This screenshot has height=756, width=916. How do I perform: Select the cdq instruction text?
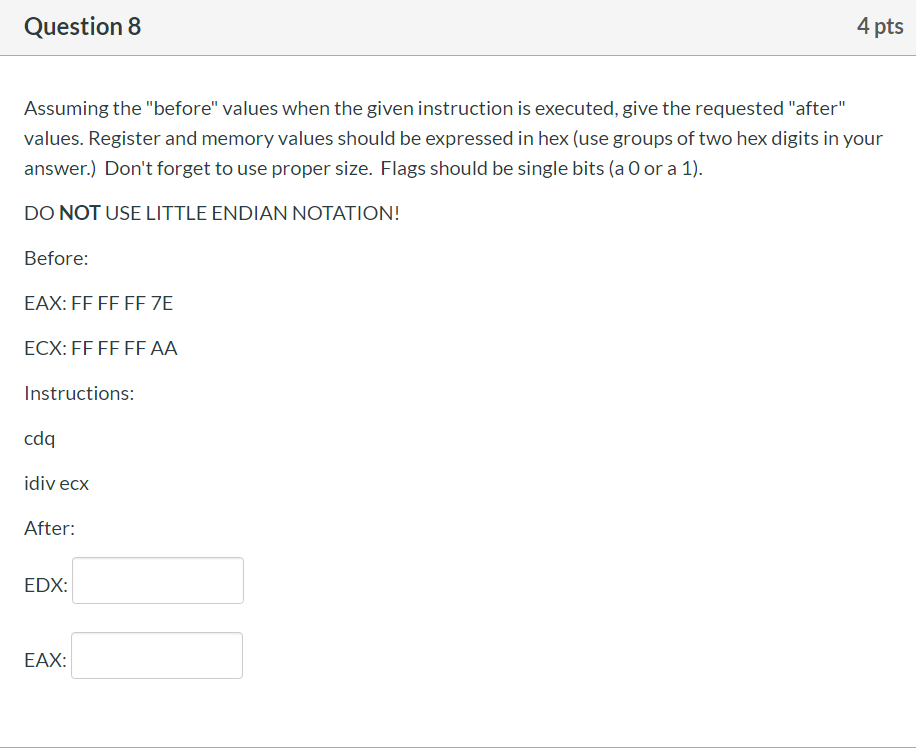pyautogui.click(x=39, y=438)
